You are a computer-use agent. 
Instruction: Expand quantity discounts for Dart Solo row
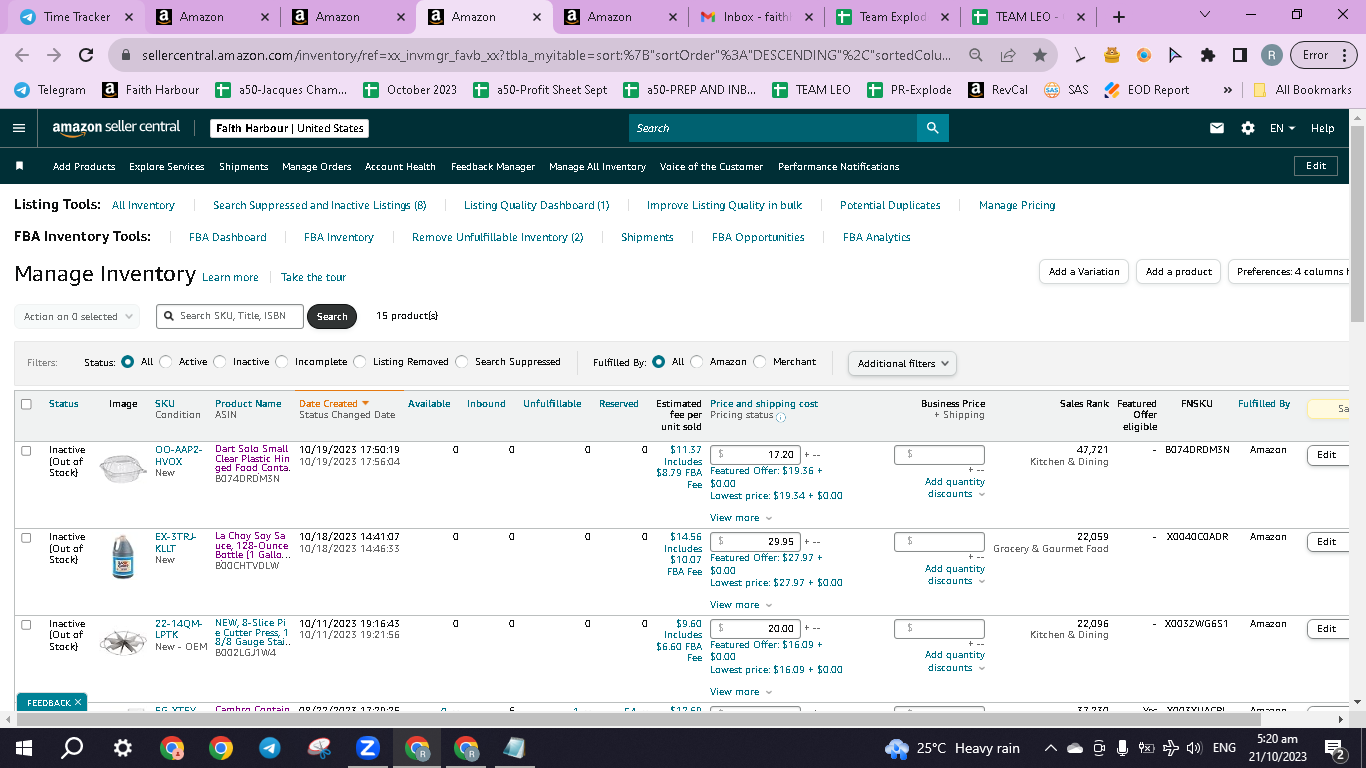pyautogui.click(x=955, y=488)
